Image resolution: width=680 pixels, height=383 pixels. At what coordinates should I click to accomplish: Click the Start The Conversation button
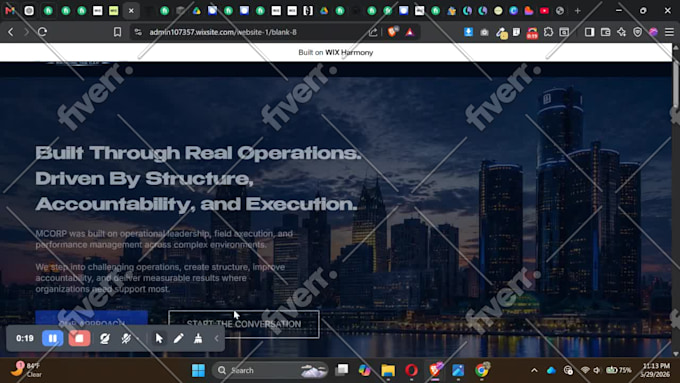(244, 324)
